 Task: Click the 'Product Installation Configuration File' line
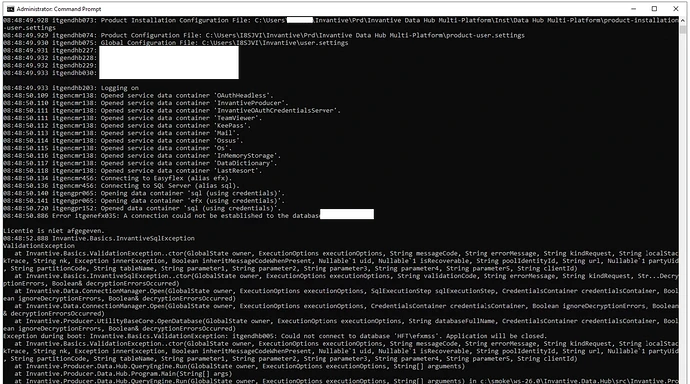coord(341,24)
